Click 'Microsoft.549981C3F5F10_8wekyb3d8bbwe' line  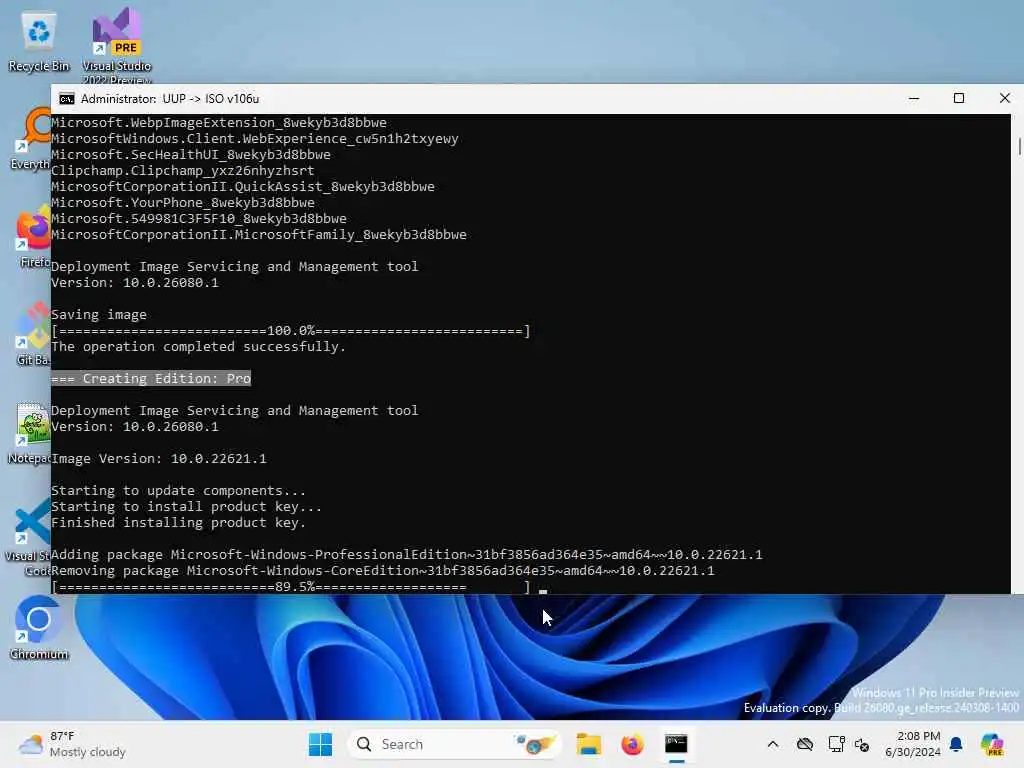(x=199, y=219)
